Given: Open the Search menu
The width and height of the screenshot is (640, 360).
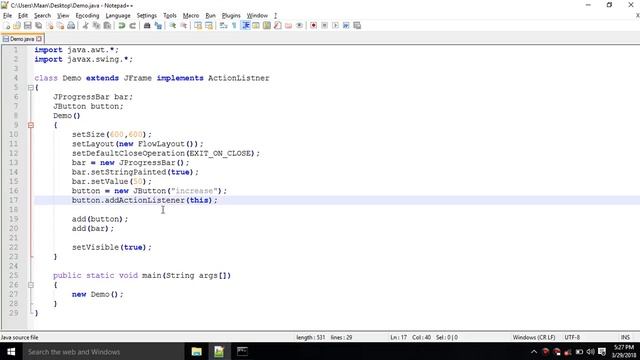Looking at the screenshot, I should point(42,16).
